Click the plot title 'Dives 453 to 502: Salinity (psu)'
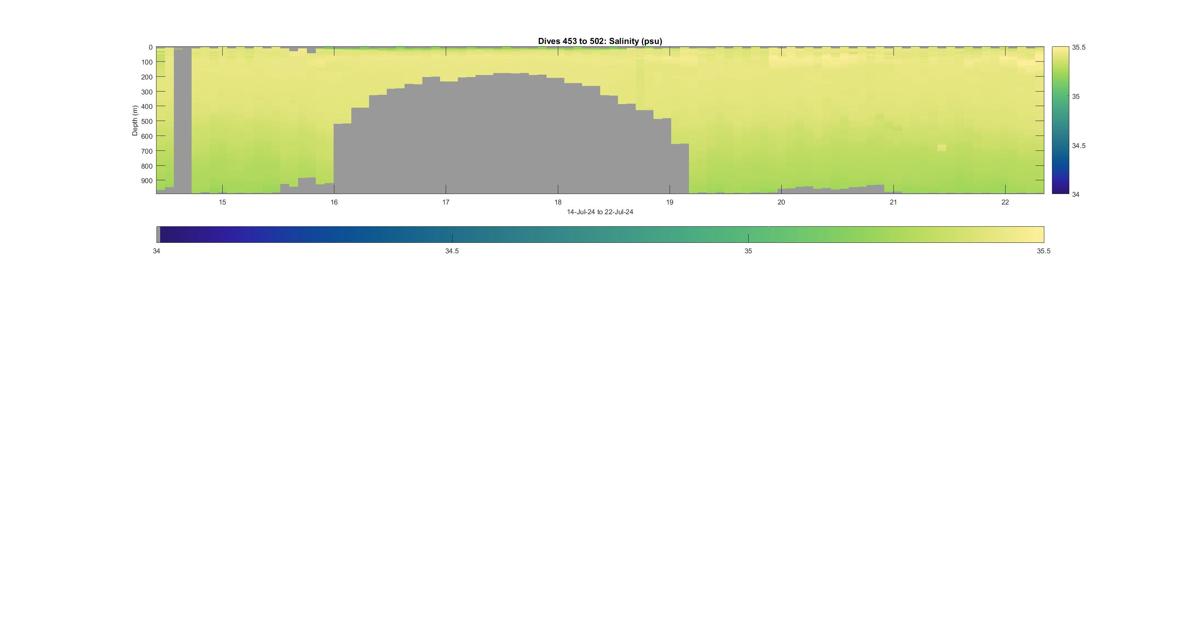1200x622 pixels. [x=600, y=41]
